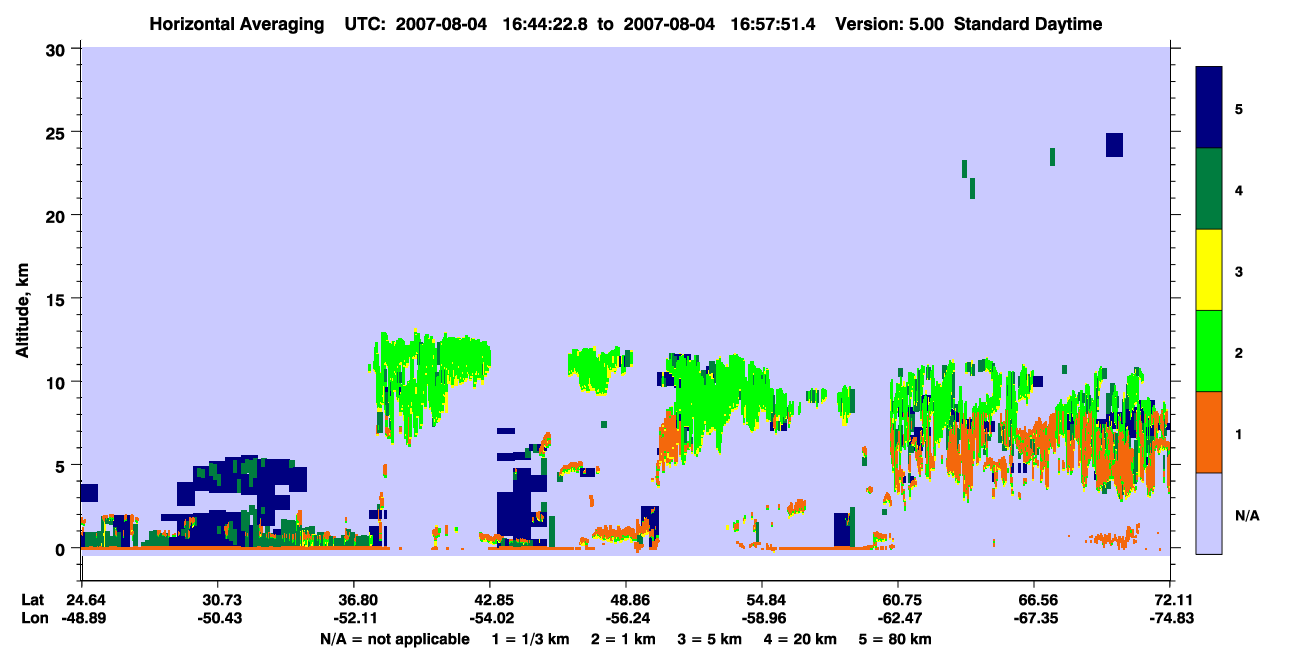Click the altitude tick label 20
This screenshot has width=1300, height=667.
[x=58, y=215]
